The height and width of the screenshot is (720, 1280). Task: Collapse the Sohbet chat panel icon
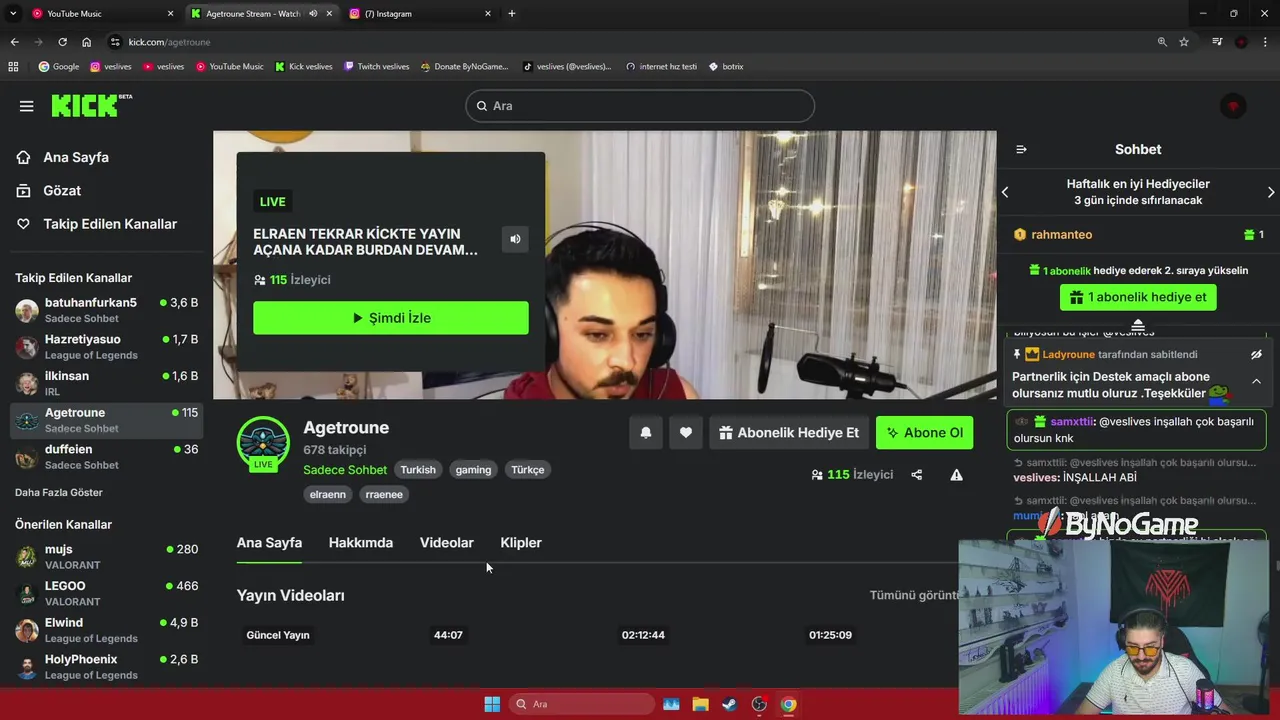[x=1021, y=149]
